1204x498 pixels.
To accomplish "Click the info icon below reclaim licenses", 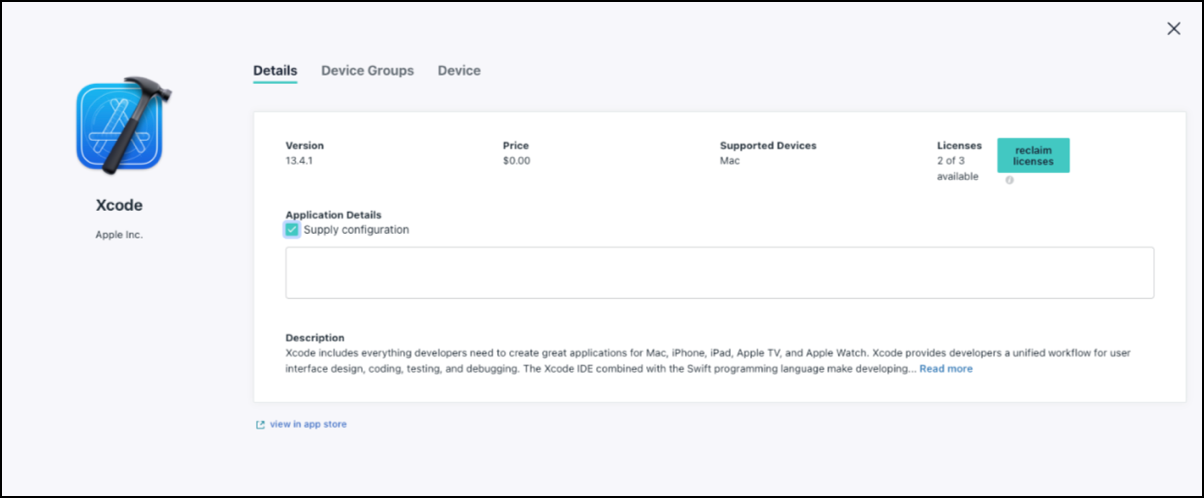I will tap(1009, 180).
